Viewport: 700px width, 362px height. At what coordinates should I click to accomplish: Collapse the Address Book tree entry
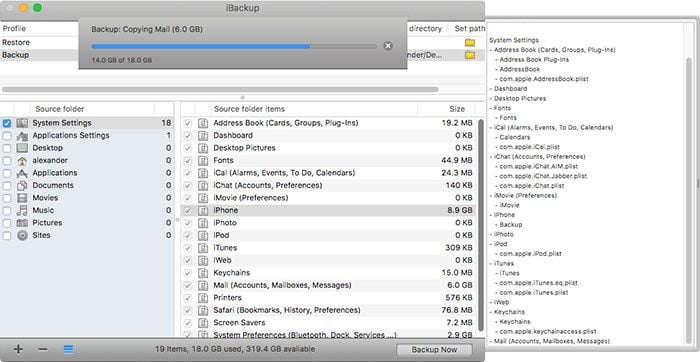[x=491, y=50]
